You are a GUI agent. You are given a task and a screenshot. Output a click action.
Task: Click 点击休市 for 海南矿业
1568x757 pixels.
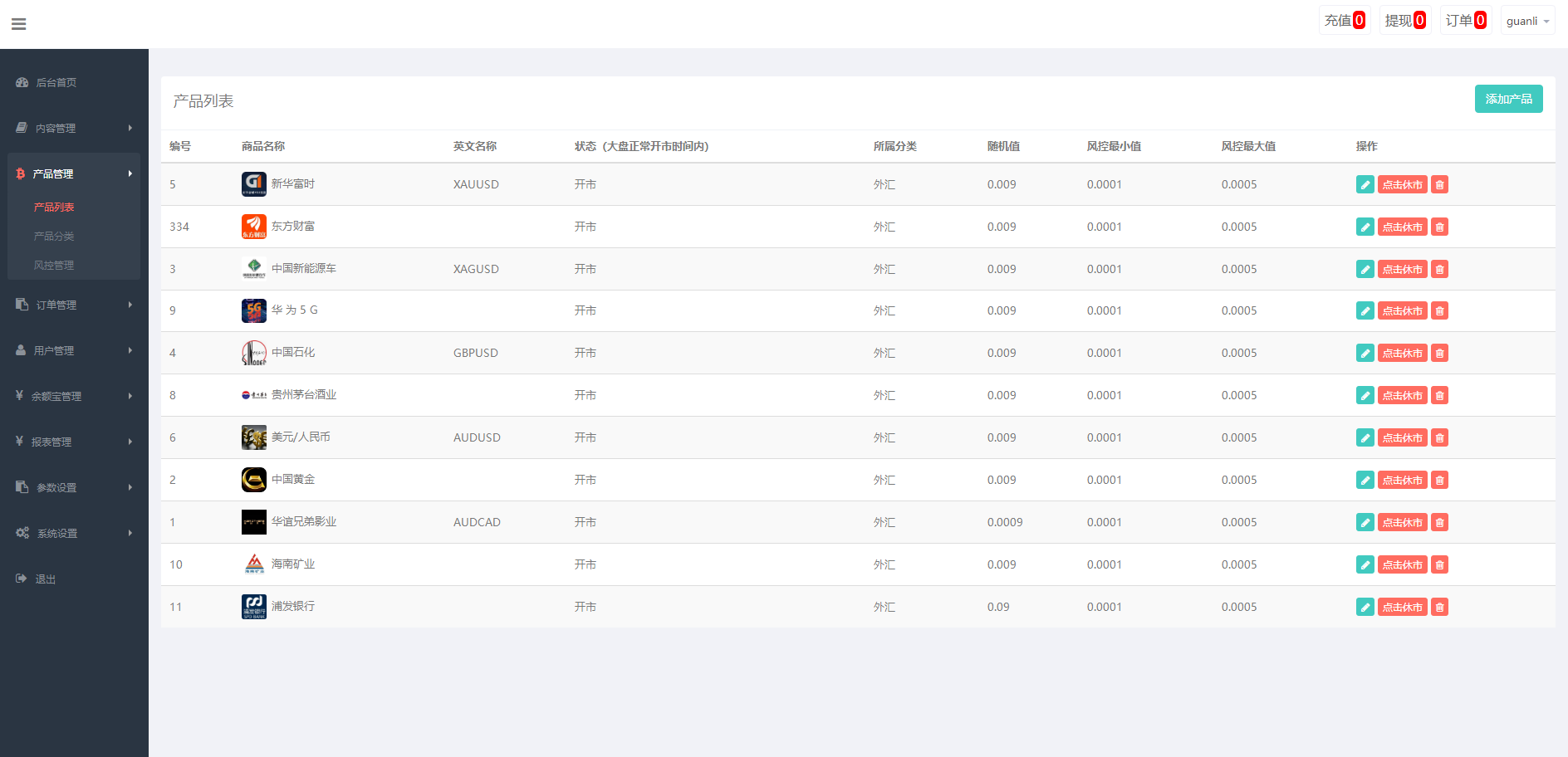1402,564
